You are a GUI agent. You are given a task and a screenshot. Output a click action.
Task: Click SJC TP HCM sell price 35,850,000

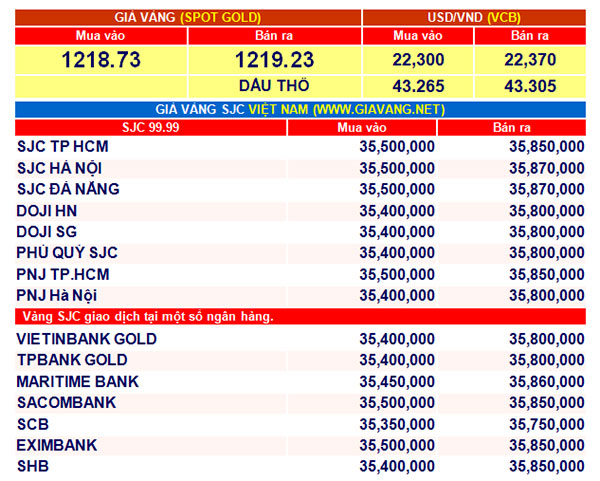547,147
